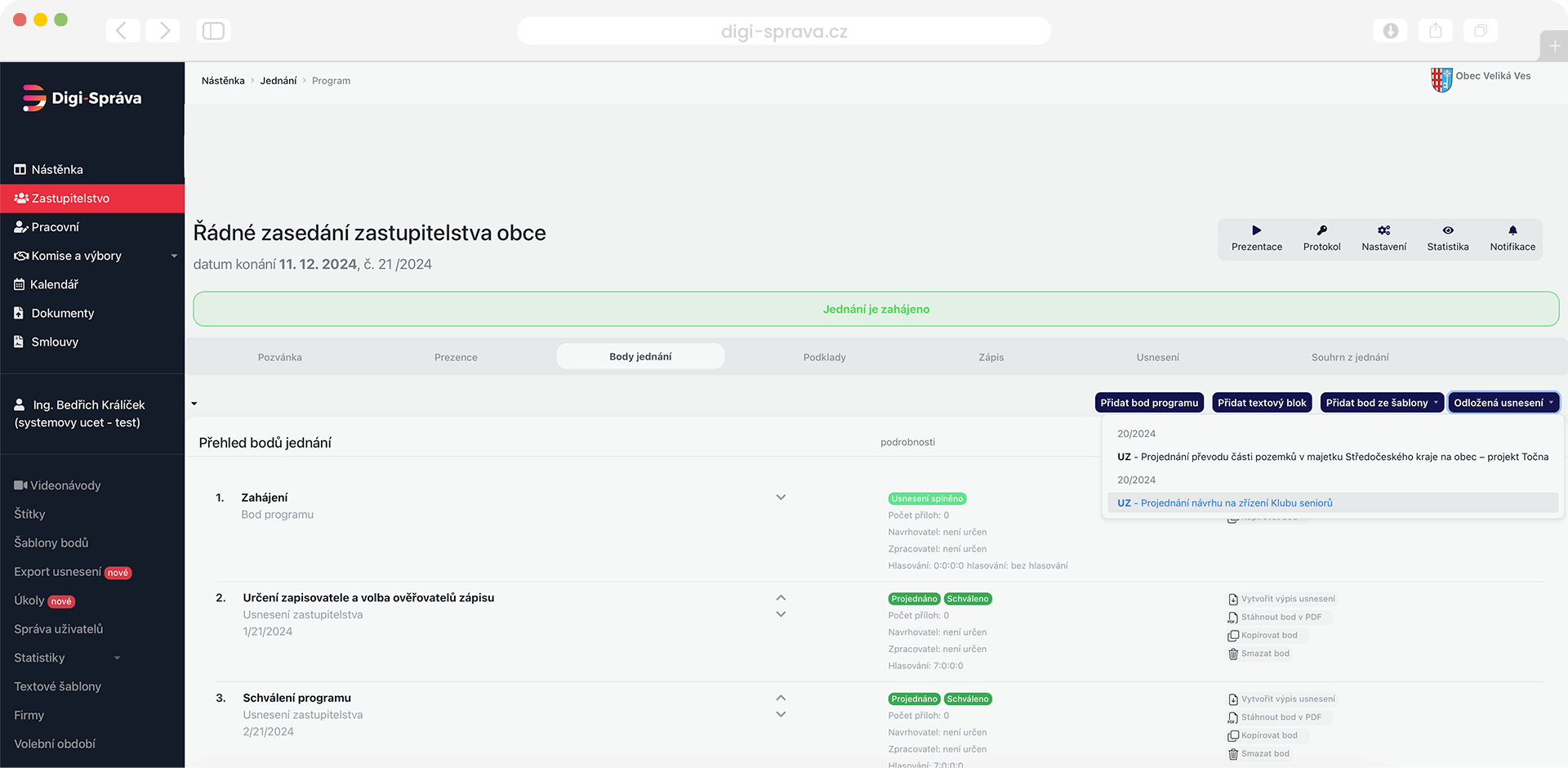Screen dimensions: 1568x768
Task: Open the Prezentace play icon
Action: tap(1256, 231)
